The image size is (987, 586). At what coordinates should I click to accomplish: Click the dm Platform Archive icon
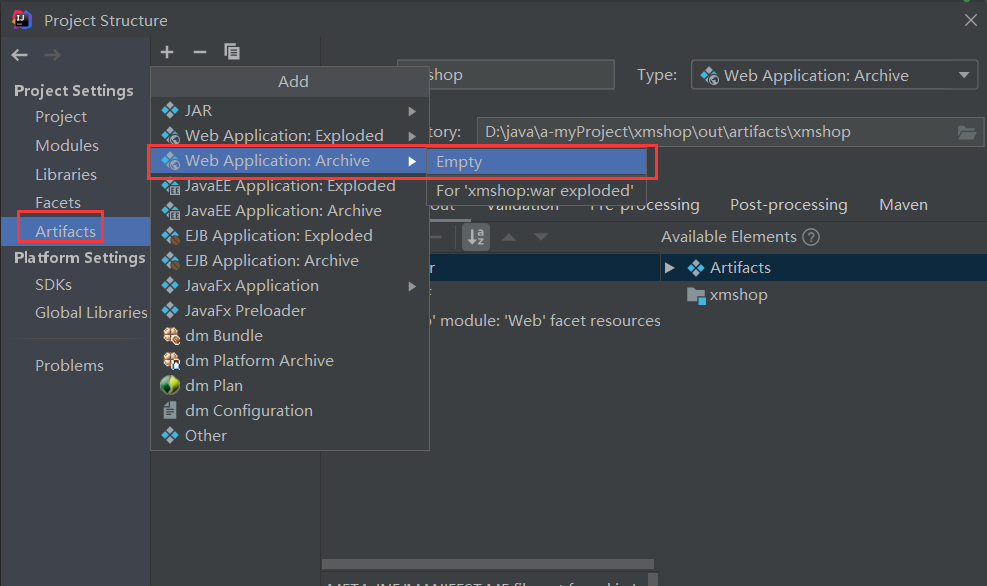click(x=171, y=361)
